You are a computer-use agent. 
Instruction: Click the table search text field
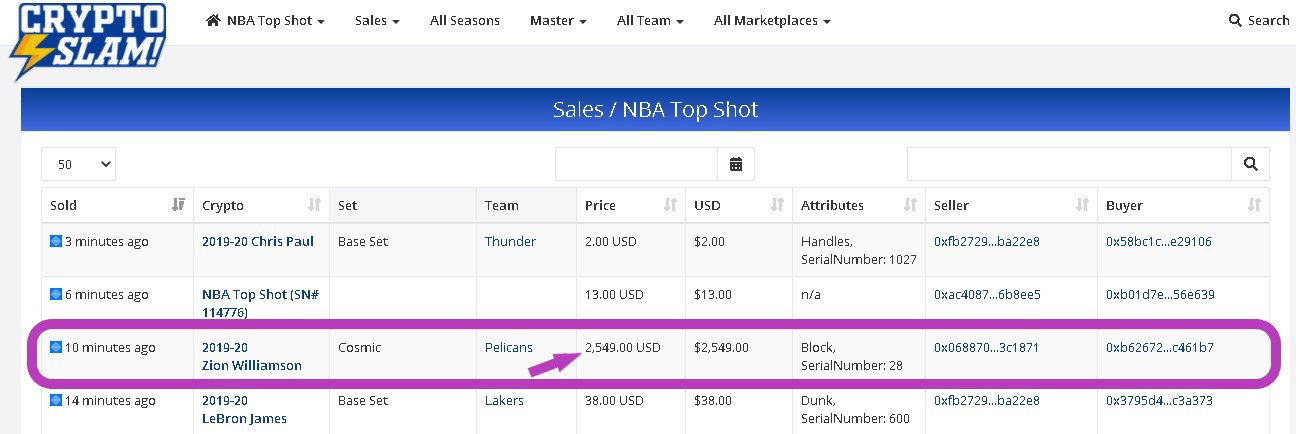click(1070, 164)
